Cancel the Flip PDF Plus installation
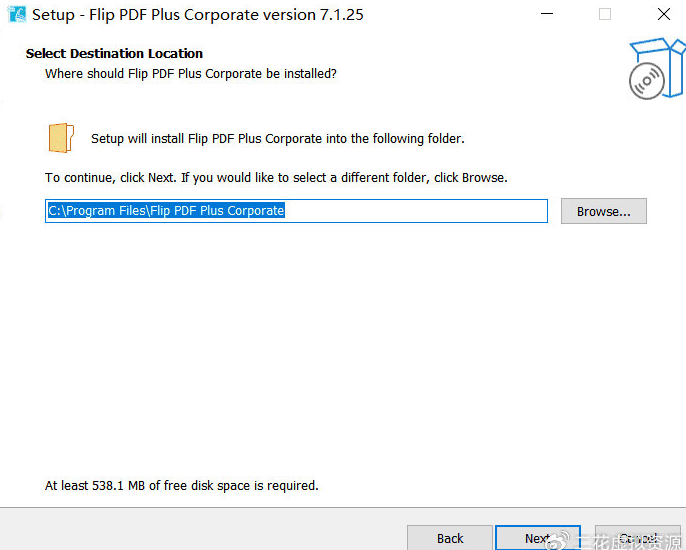The width and height of the screenshot is (686, 550). pos(638,538)
